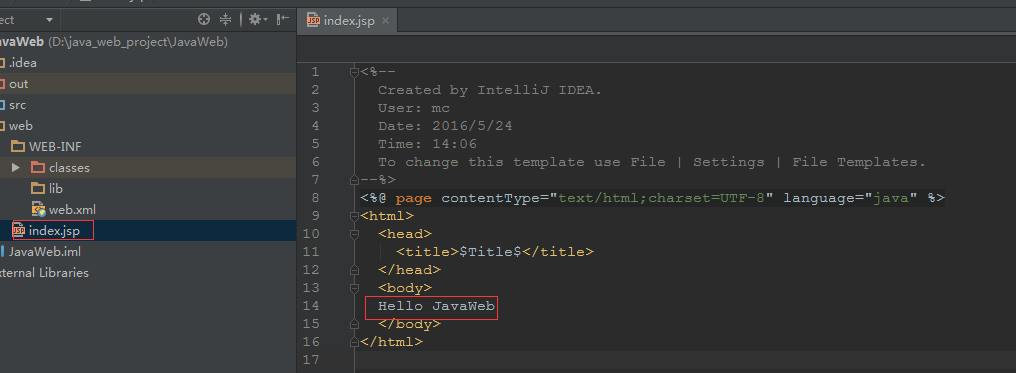This screenshot has width=1016, height=373.
Task: Select the out folder in project tree
Action: (x=148, y=84)
